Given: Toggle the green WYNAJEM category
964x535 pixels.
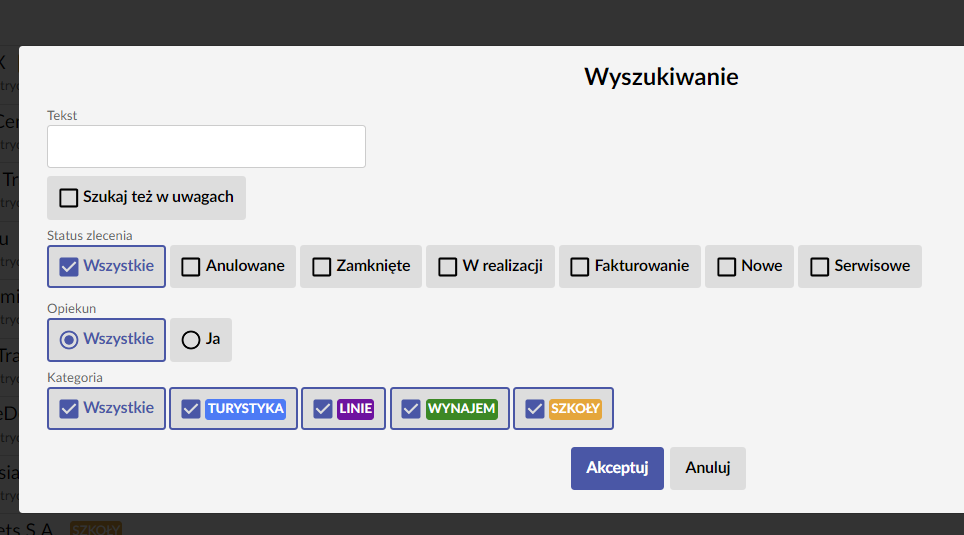Looking at the screenshot, I should pyautogui.click(x=450, y=408).
